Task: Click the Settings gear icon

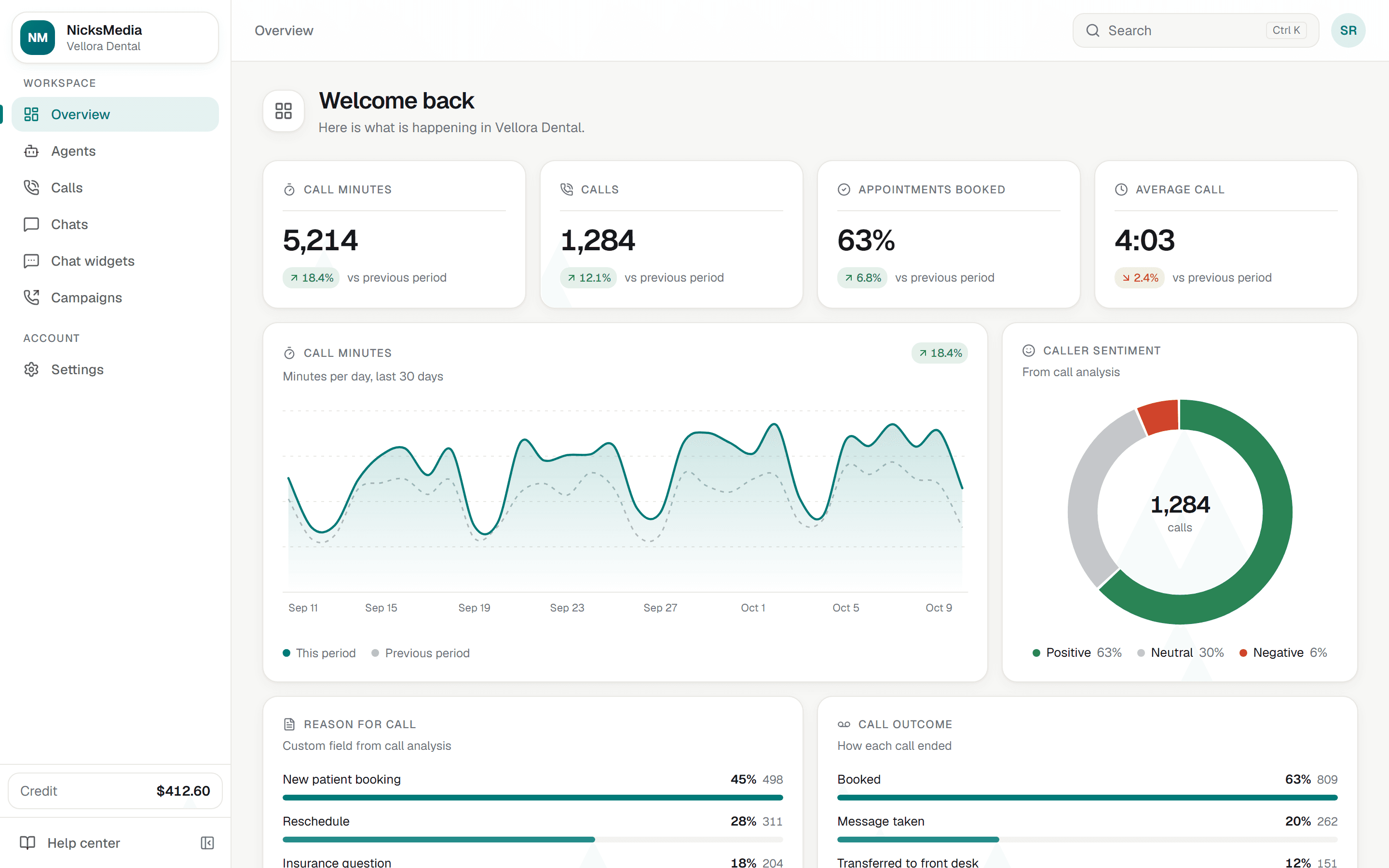Action: coord(31,369)
